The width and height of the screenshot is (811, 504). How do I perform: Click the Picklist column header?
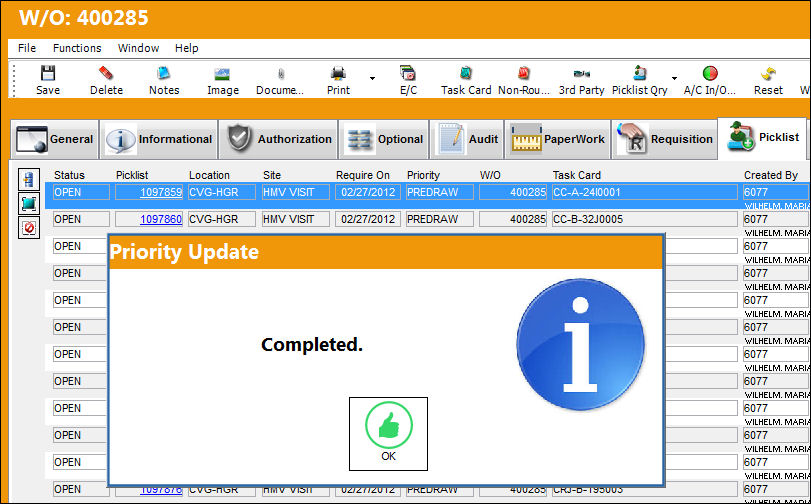pos(132,175)
